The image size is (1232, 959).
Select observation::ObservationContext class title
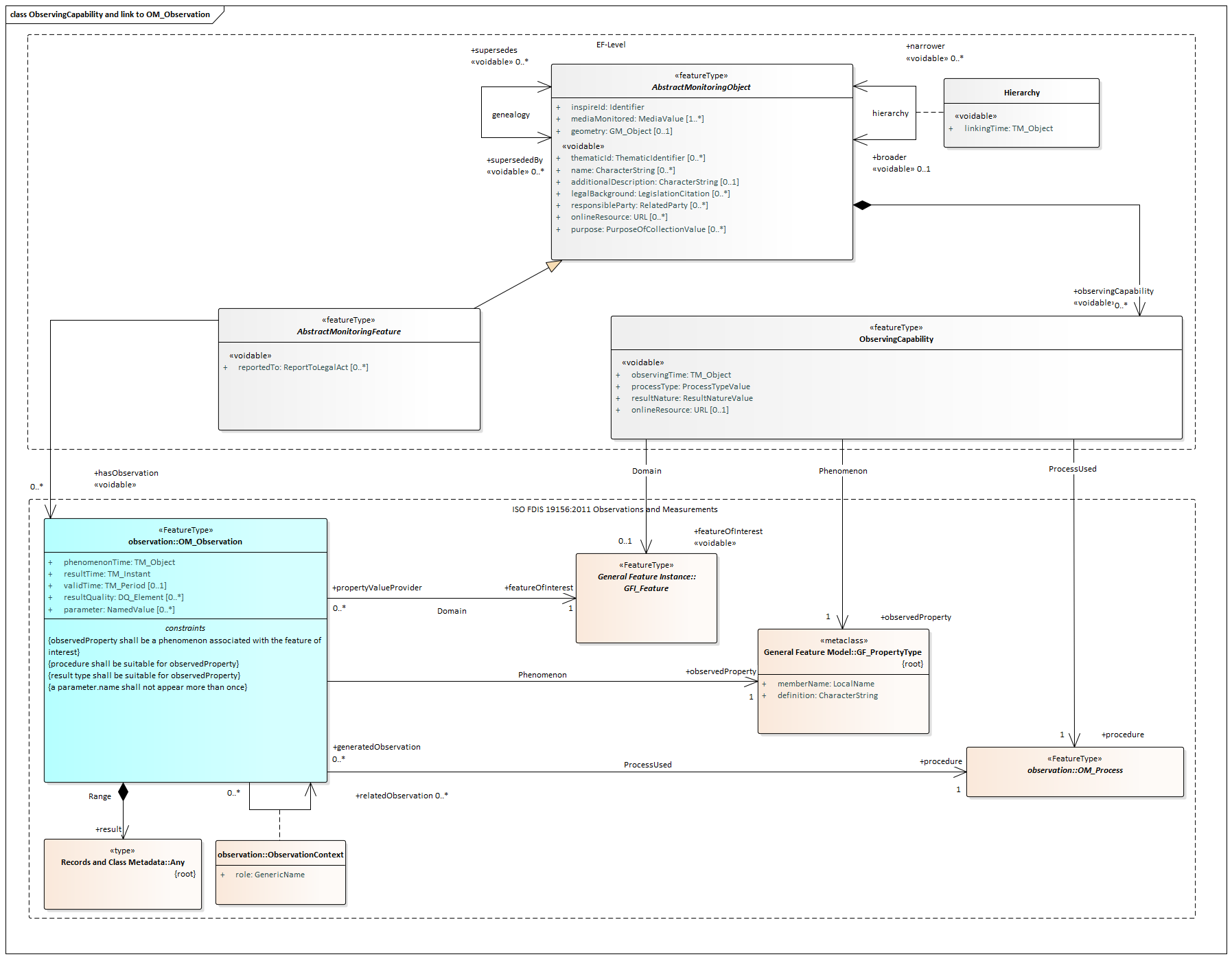[x=280, y=855]
